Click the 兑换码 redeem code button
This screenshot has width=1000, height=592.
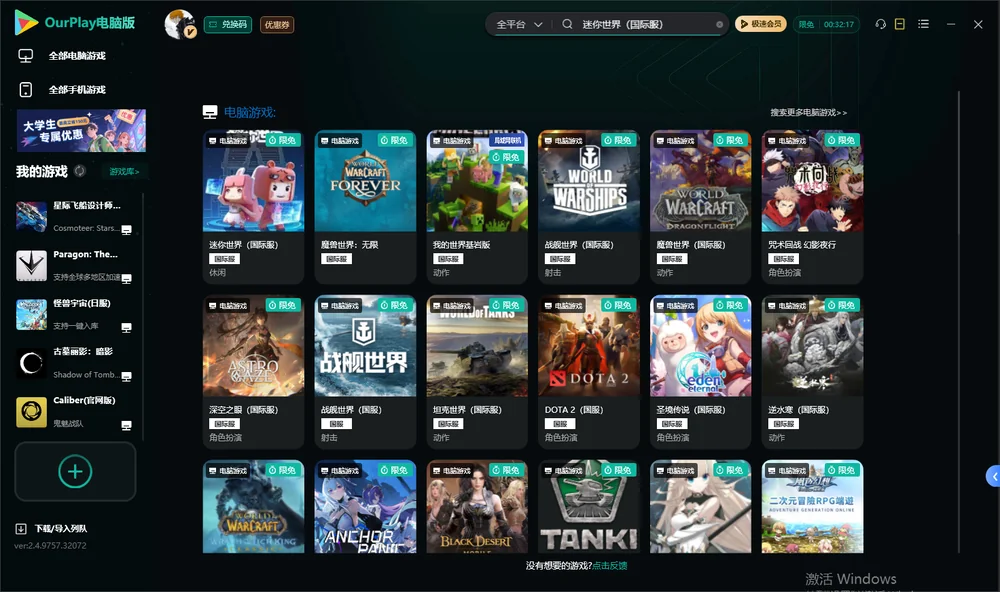228,25
